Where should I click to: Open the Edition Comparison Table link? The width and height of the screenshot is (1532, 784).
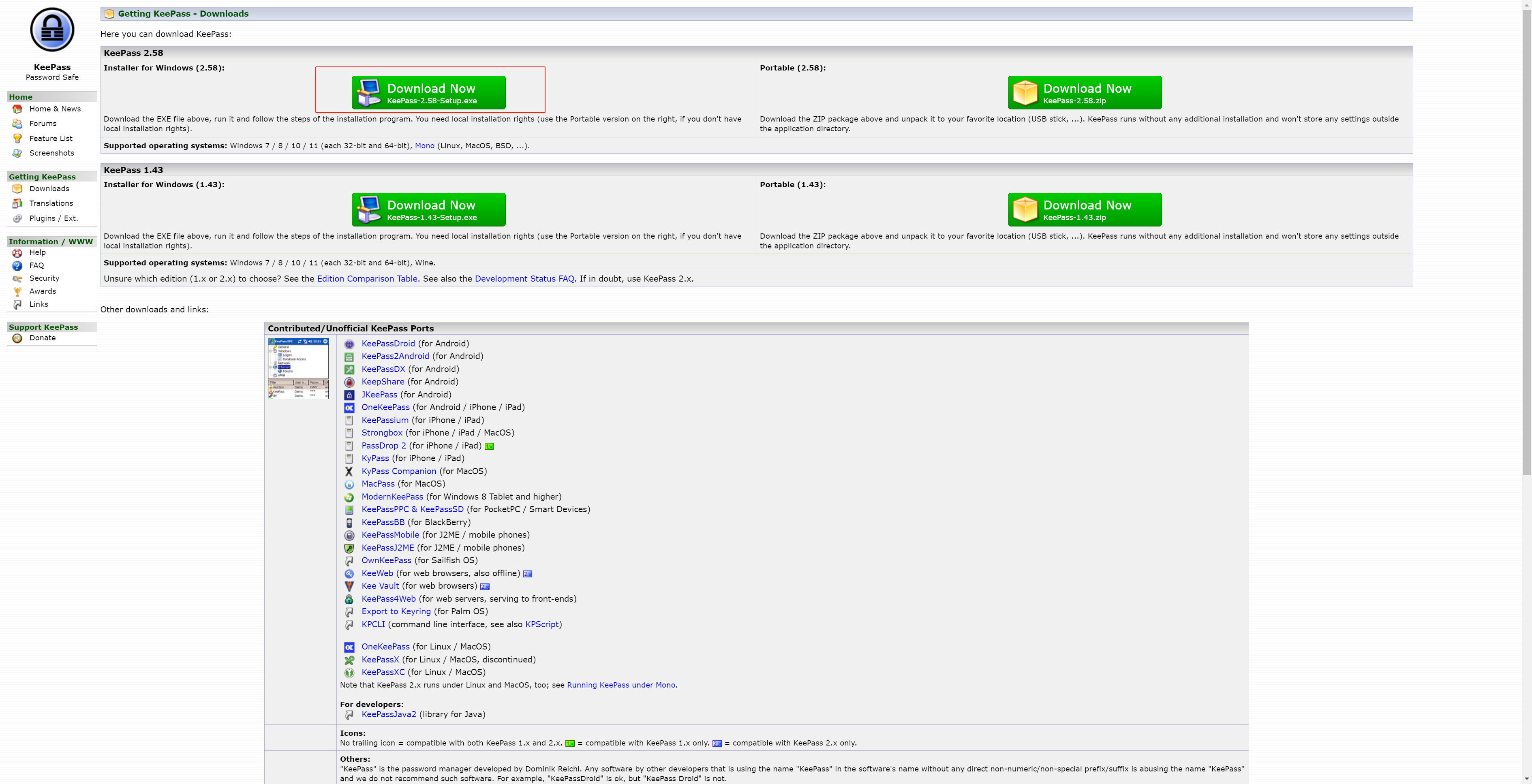pos(367,279)
